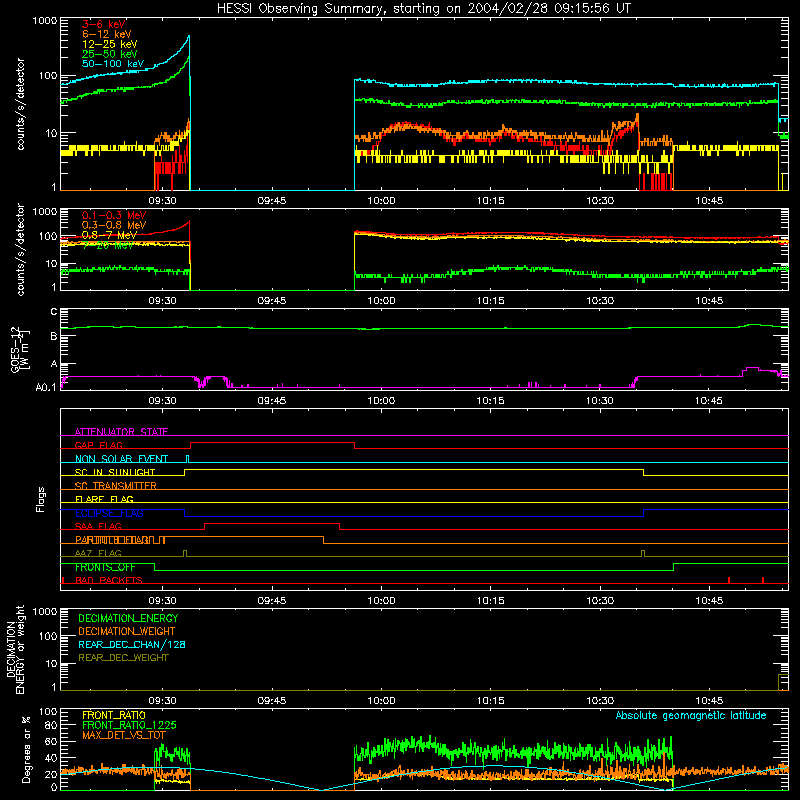Select the red '3-6 keV' legend label

[x=104, y=24]
